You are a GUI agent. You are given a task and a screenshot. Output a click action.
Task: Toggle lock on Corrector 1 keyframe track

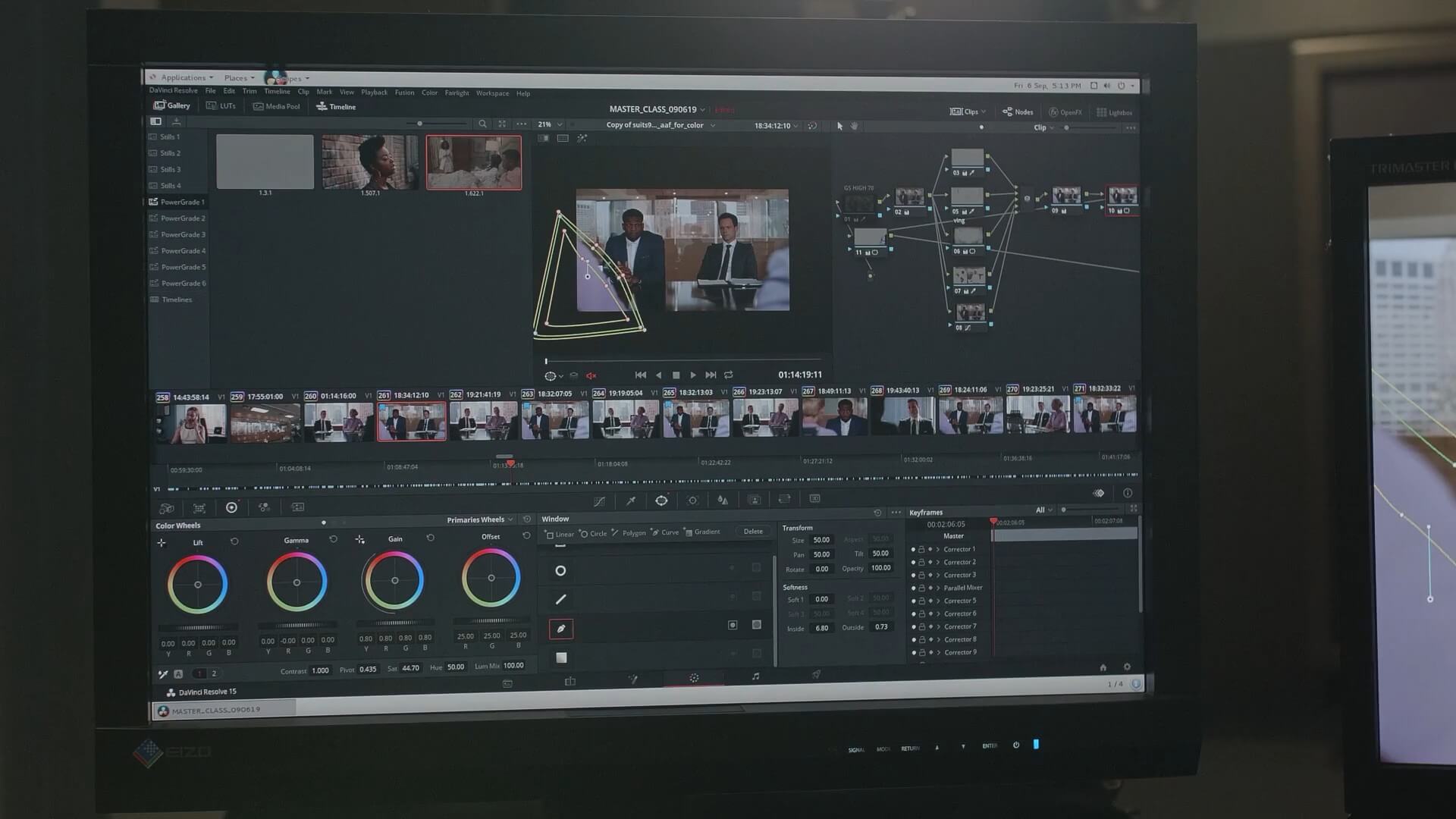(x=921, y=549)
